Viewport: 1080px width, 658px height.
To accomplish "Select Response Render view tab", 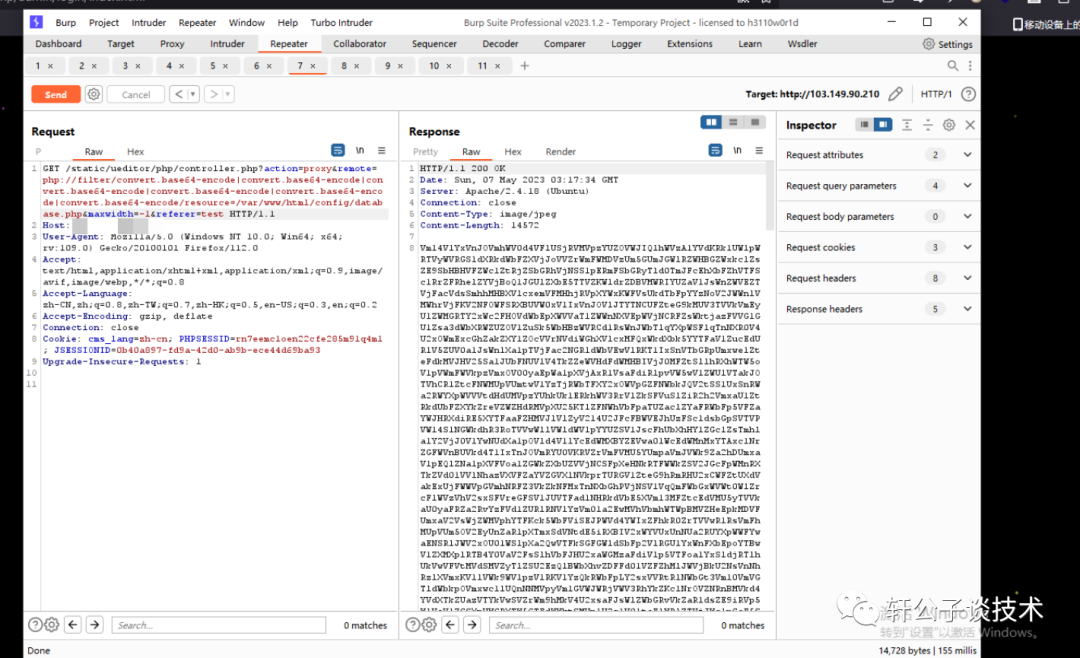I will 561,152.
